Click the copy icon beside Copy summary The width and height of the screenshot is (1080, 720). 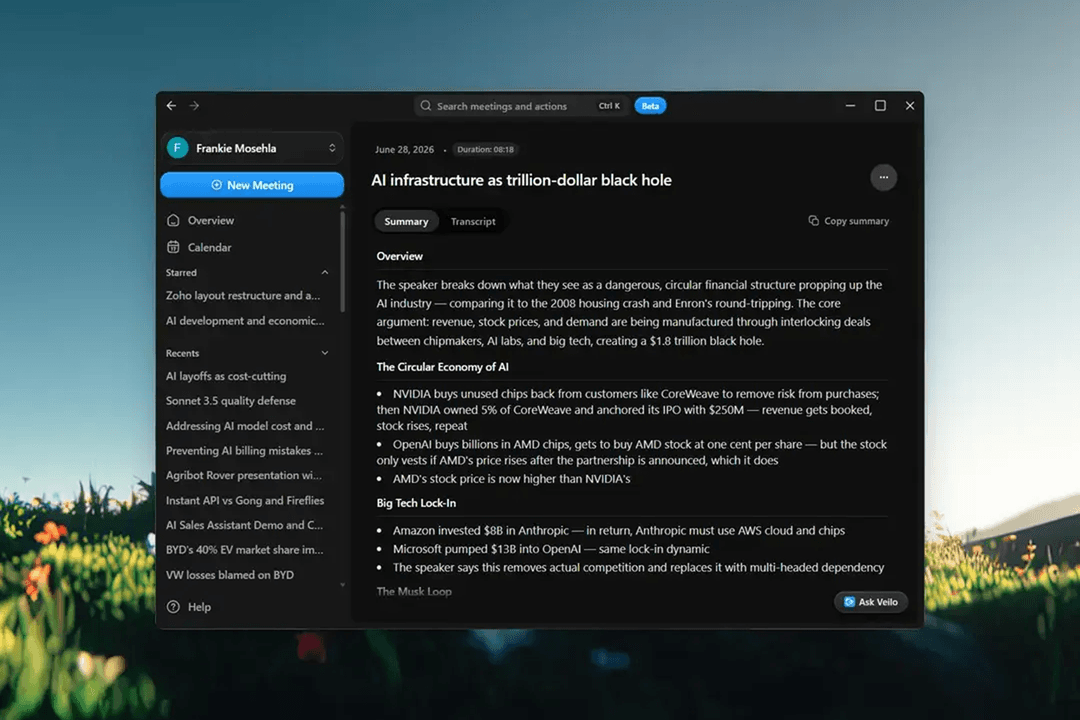pos(813,221)
